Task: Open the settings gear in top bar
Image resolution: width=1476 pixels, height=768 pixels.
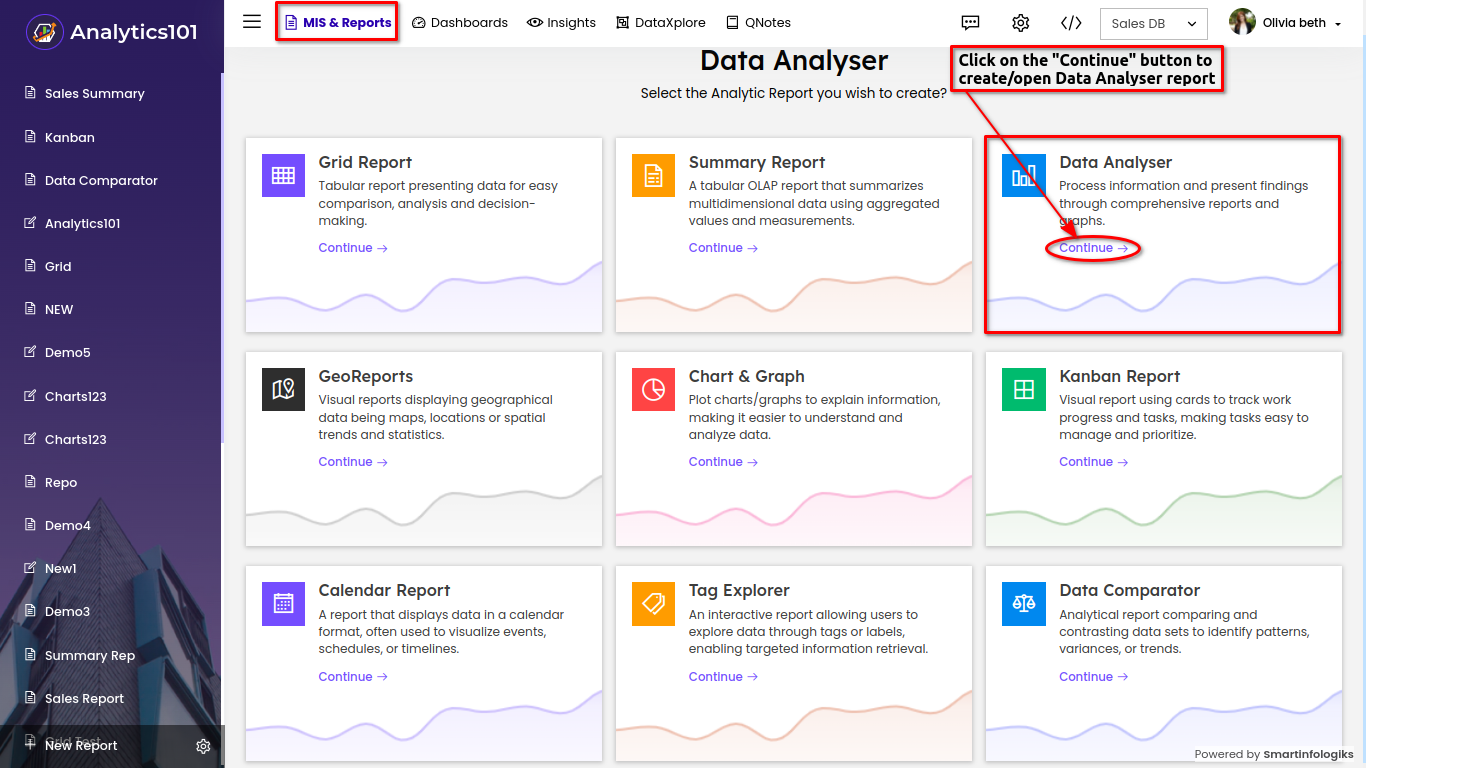Action: (x=1020, y=23)
